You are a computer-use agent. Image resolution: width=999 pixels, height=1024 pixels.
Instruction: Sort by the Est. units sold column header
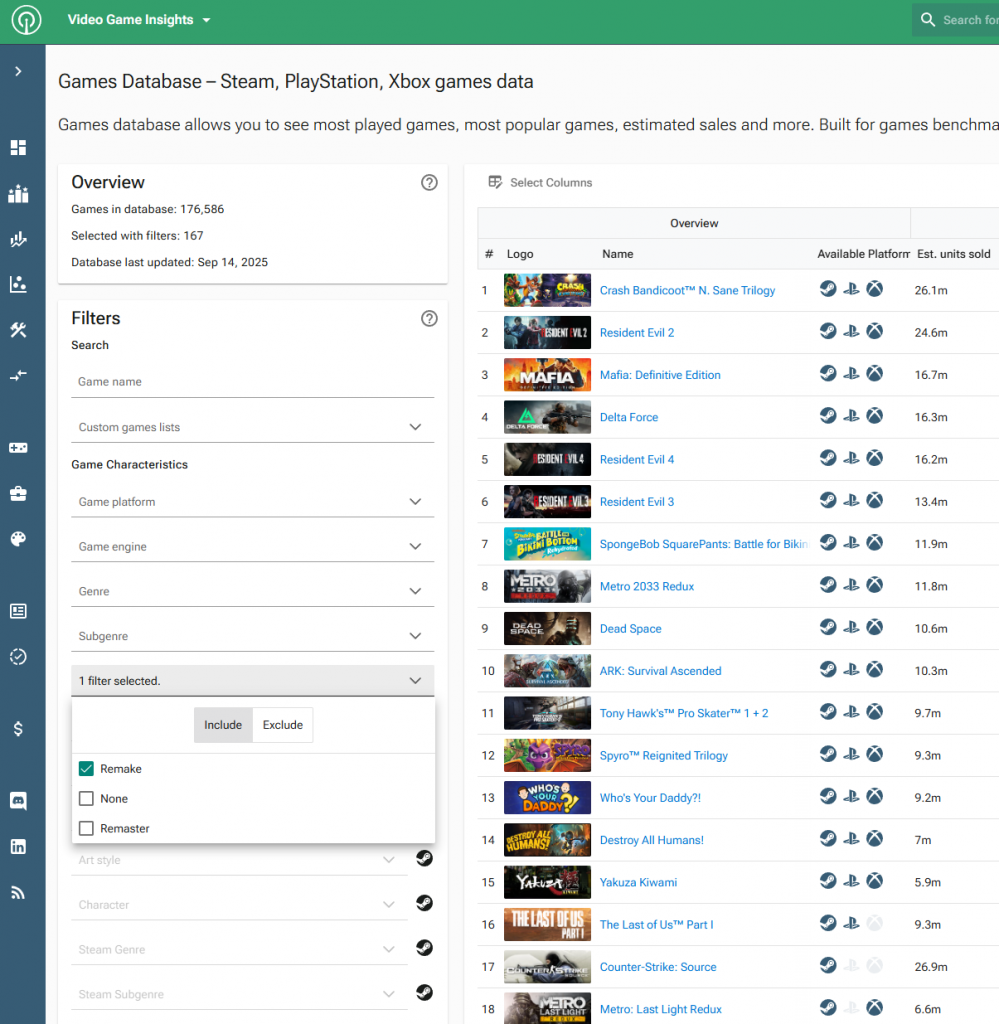click(953, 254)
